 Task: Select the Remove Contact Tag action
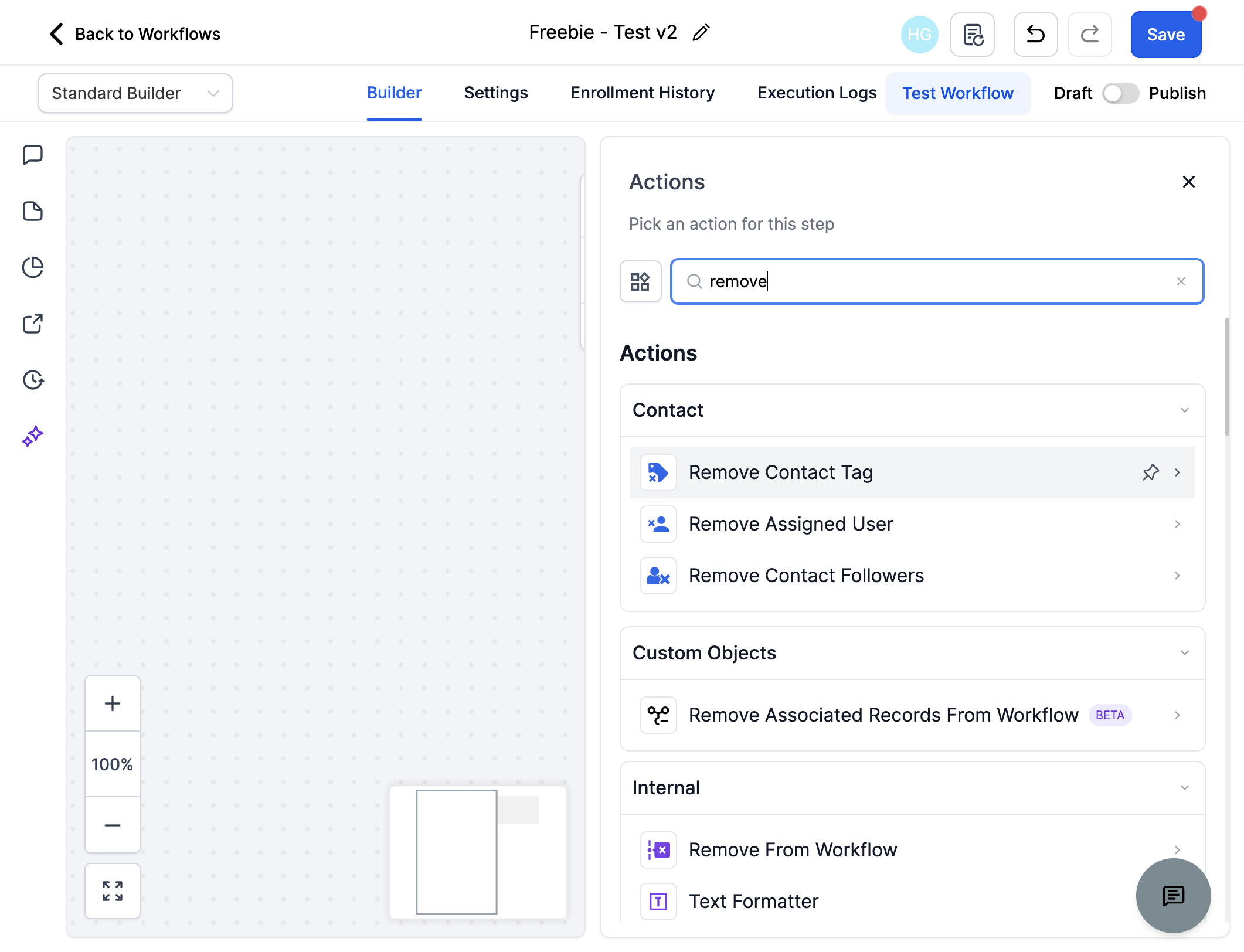click(x=912, y=472)
